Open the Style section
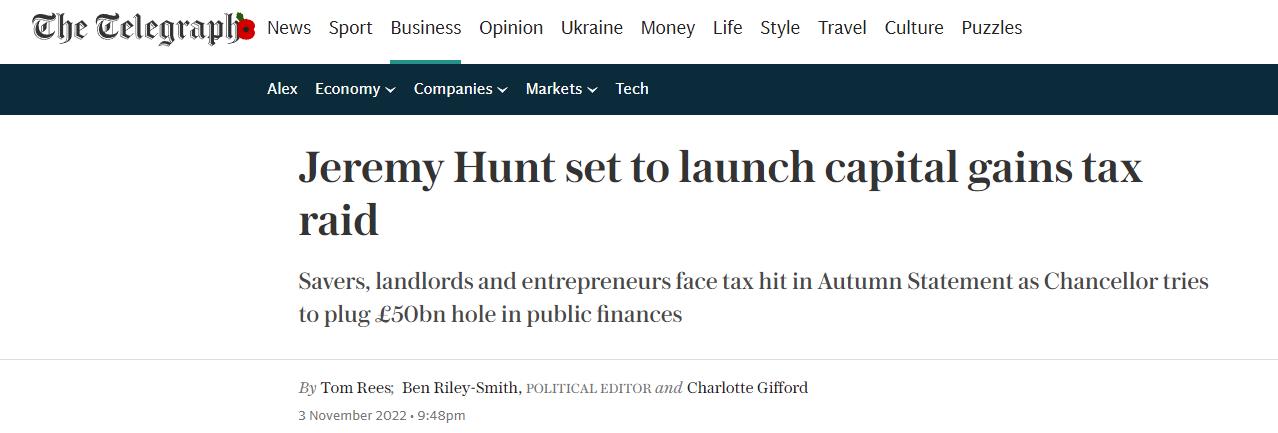 click(780, 28)
